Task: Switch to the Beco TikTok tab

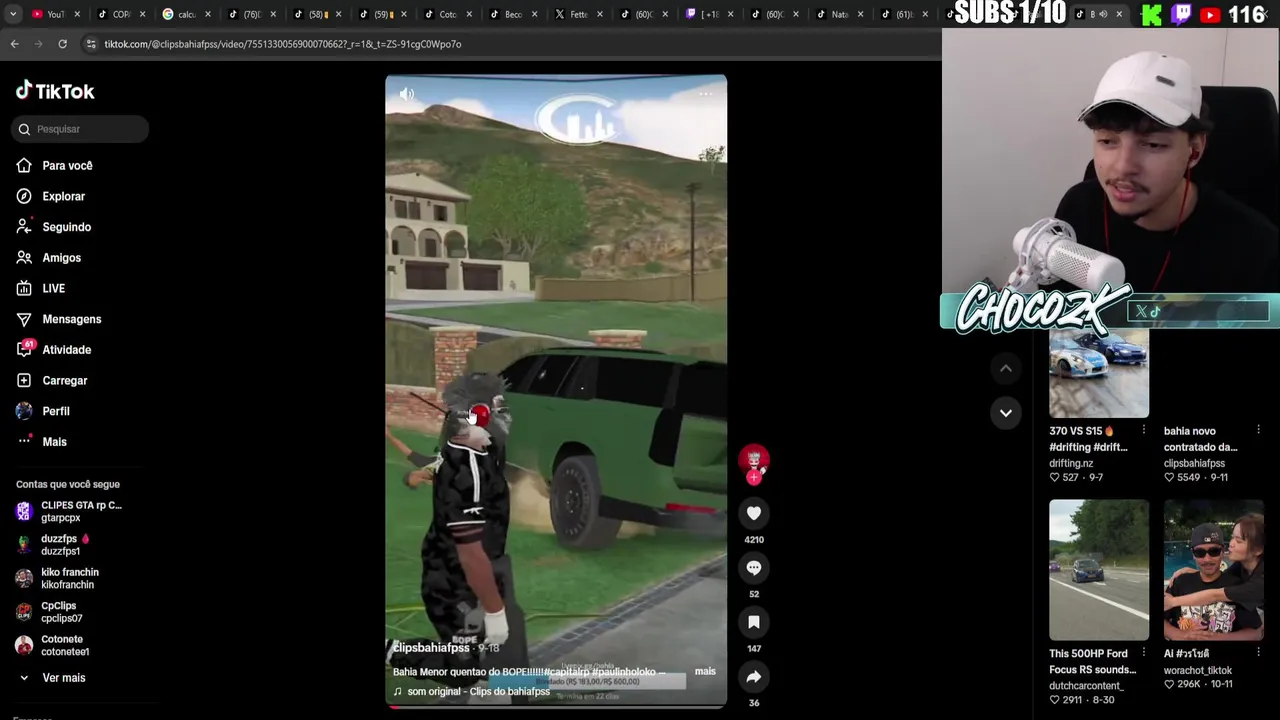Action: (x=512, y=14)
